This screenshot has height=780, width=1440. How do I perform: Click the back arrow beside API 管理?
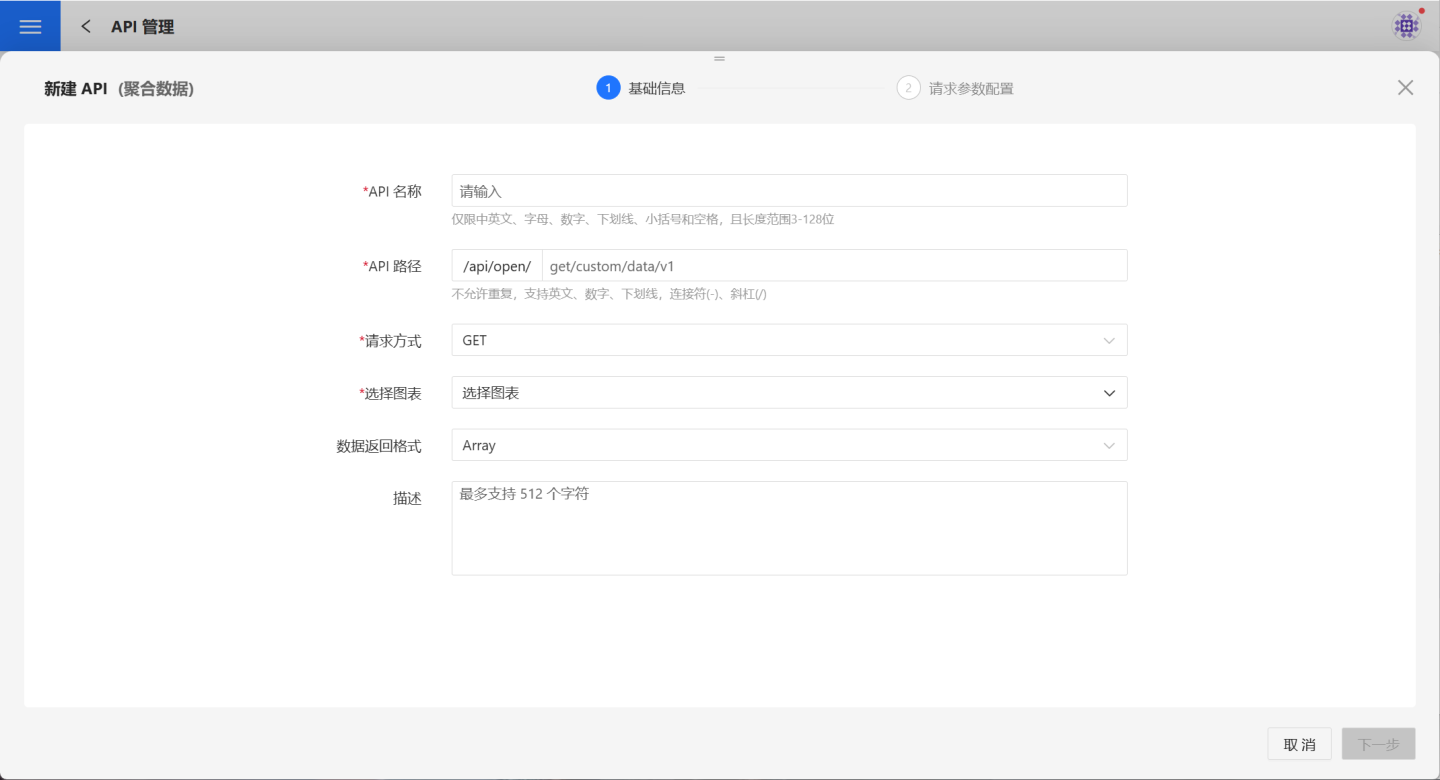pos(86,27)
